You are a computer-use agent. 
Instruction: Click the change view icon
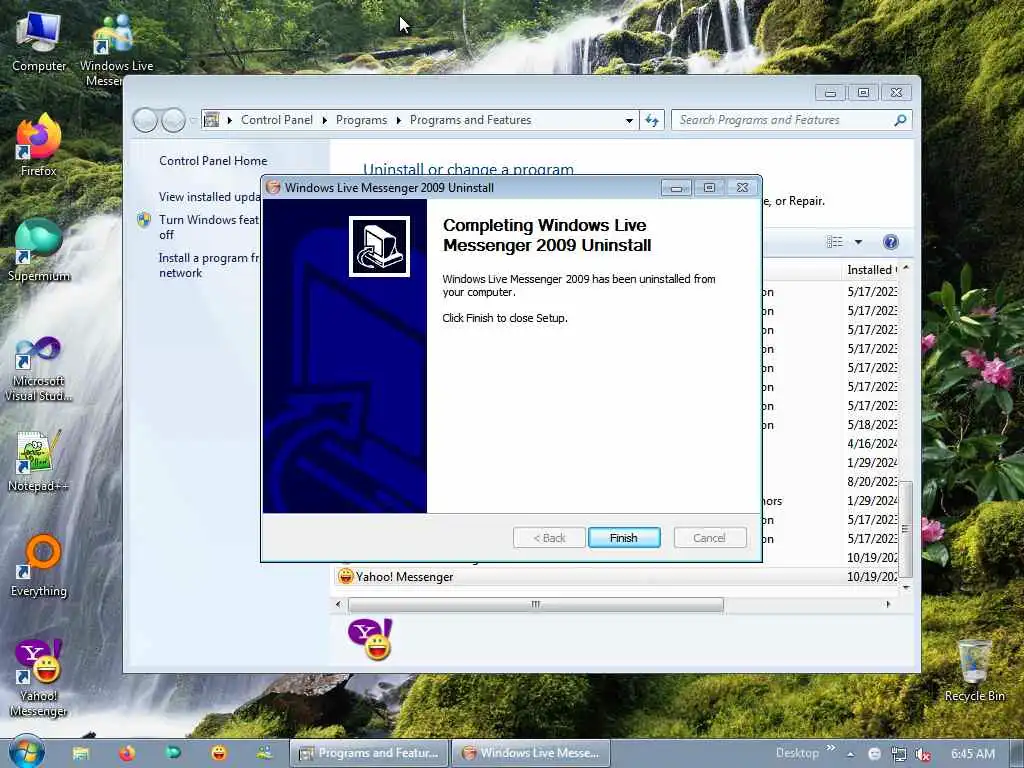[x=835, y=242]
